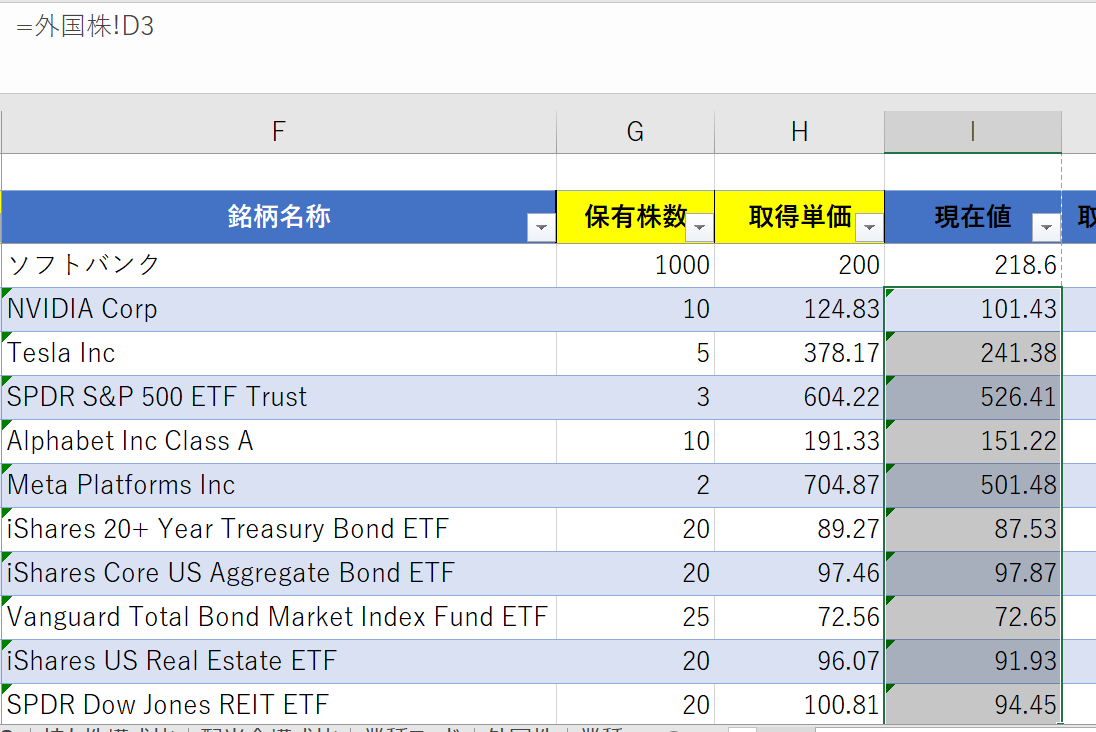Viewport: 1096px width, 732px height.
Task: Click share count 20 in iShares US Real Estate row
Action: pyautogui.click(x=635, y=661)
